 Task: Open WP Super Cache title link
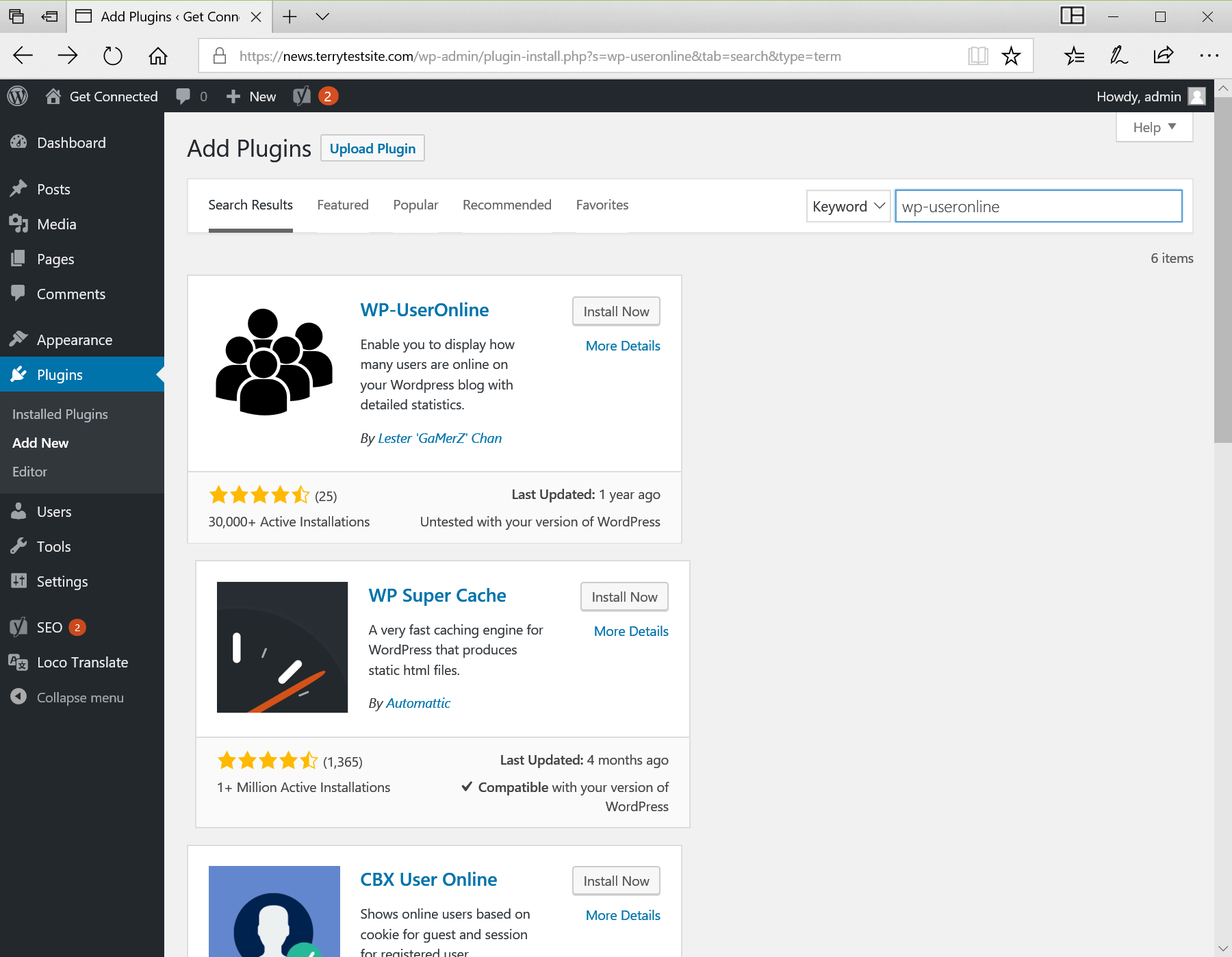(x=437, y=596)
